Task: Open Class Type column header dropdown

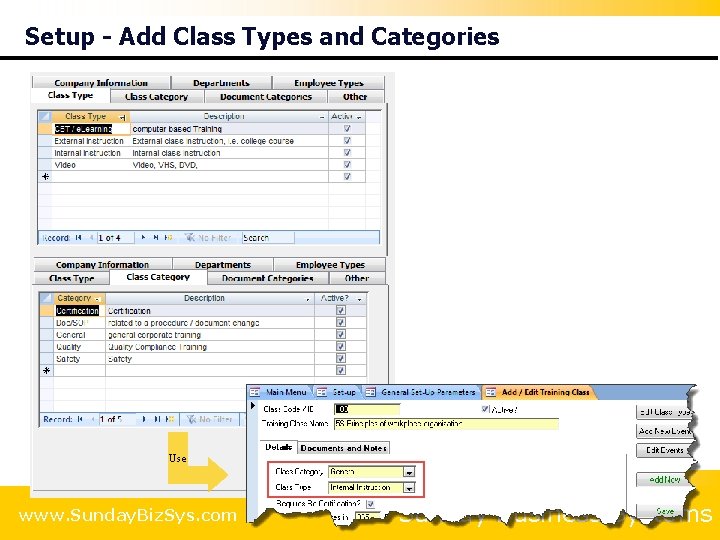Action: coord(122,117)
